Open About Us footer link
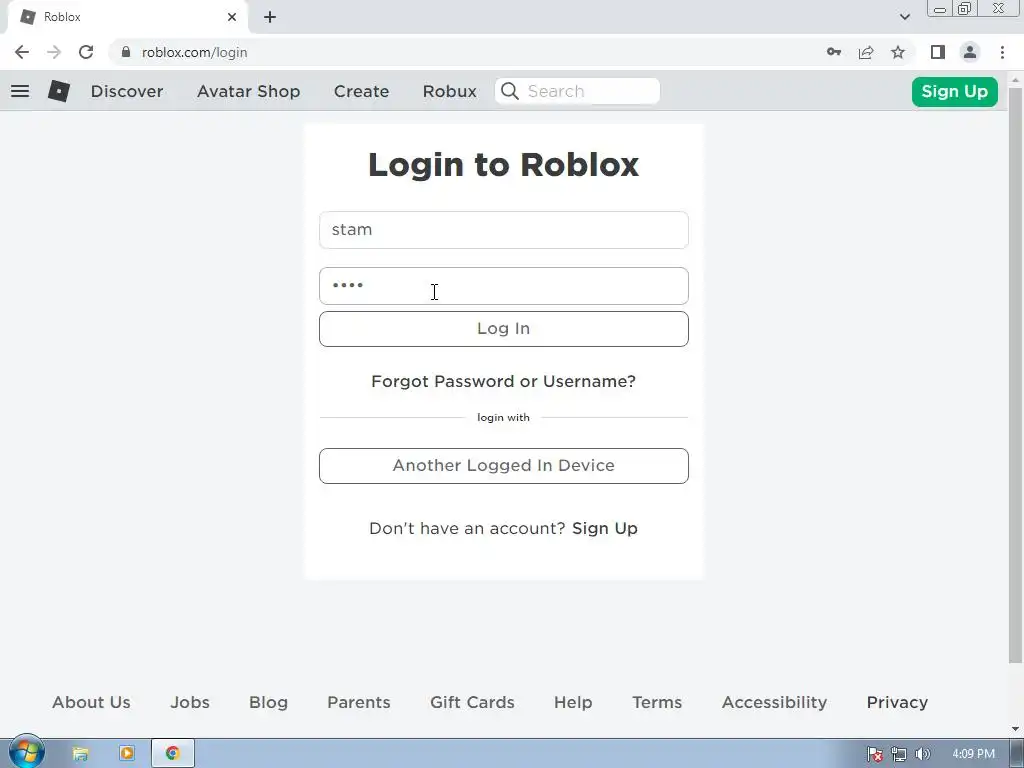 (x=91, y=703)
